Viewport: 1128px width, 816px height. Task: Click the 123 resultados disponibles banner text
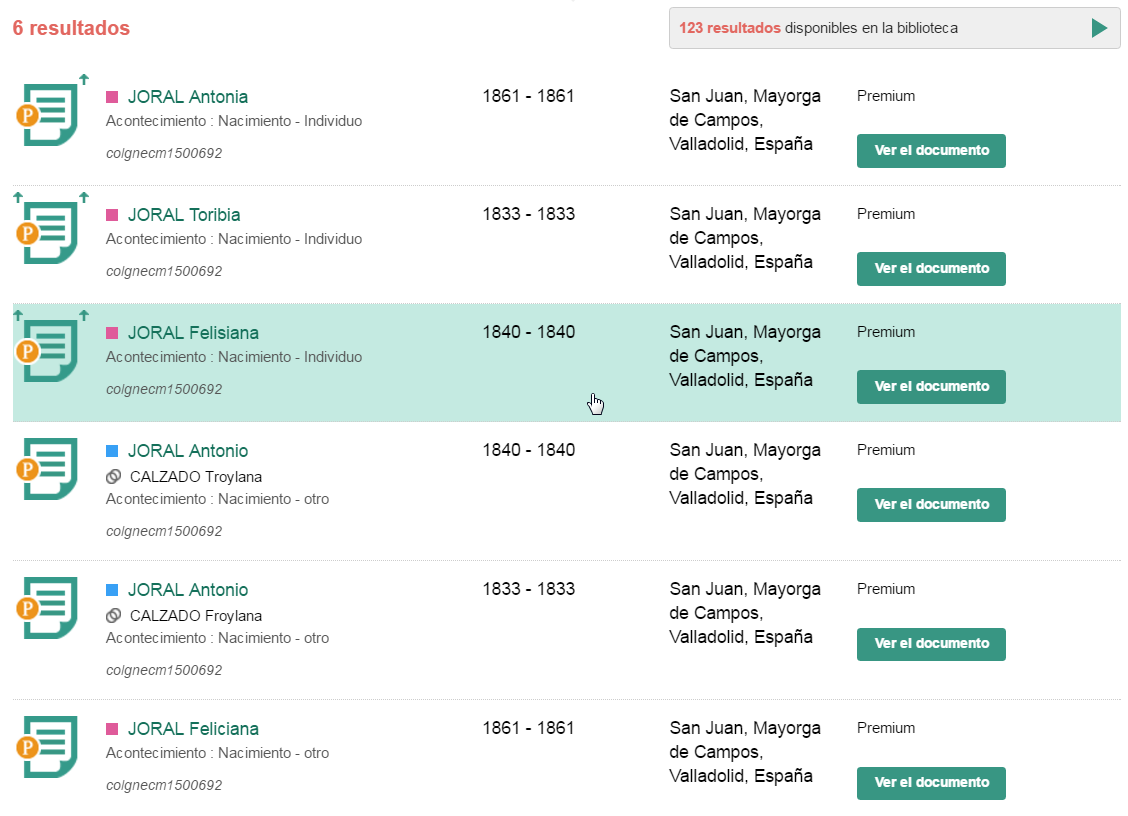(x=818, y=28)
